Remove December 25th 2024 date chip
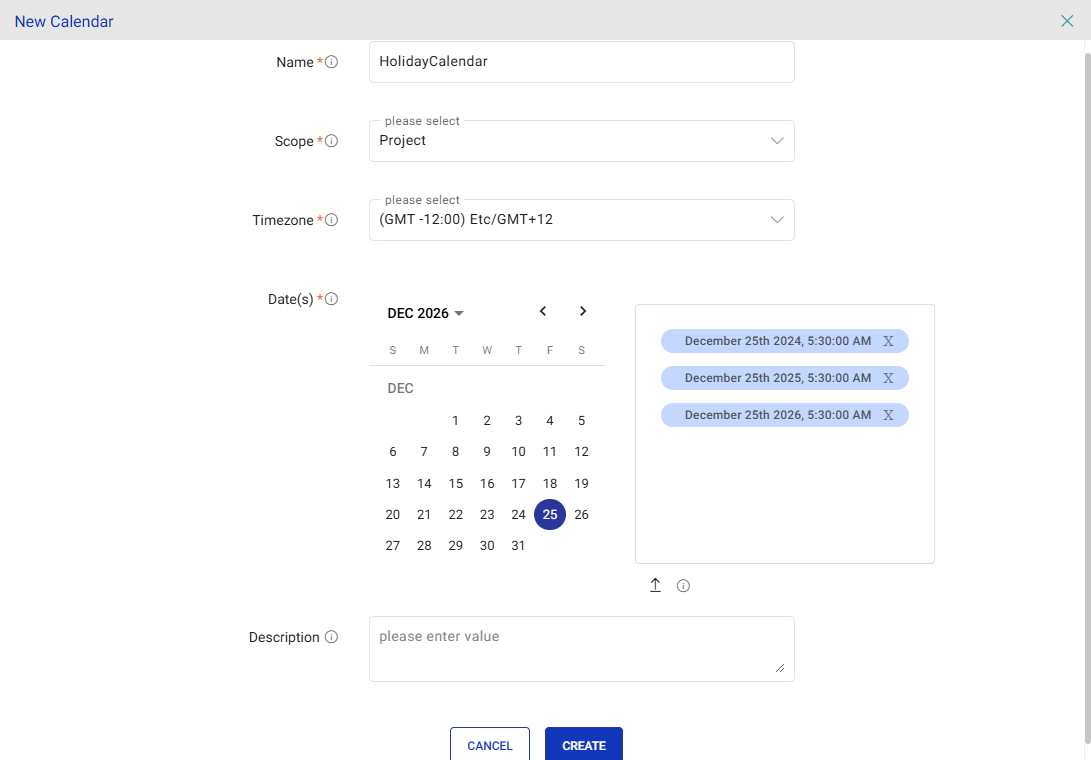 (888, 341)
